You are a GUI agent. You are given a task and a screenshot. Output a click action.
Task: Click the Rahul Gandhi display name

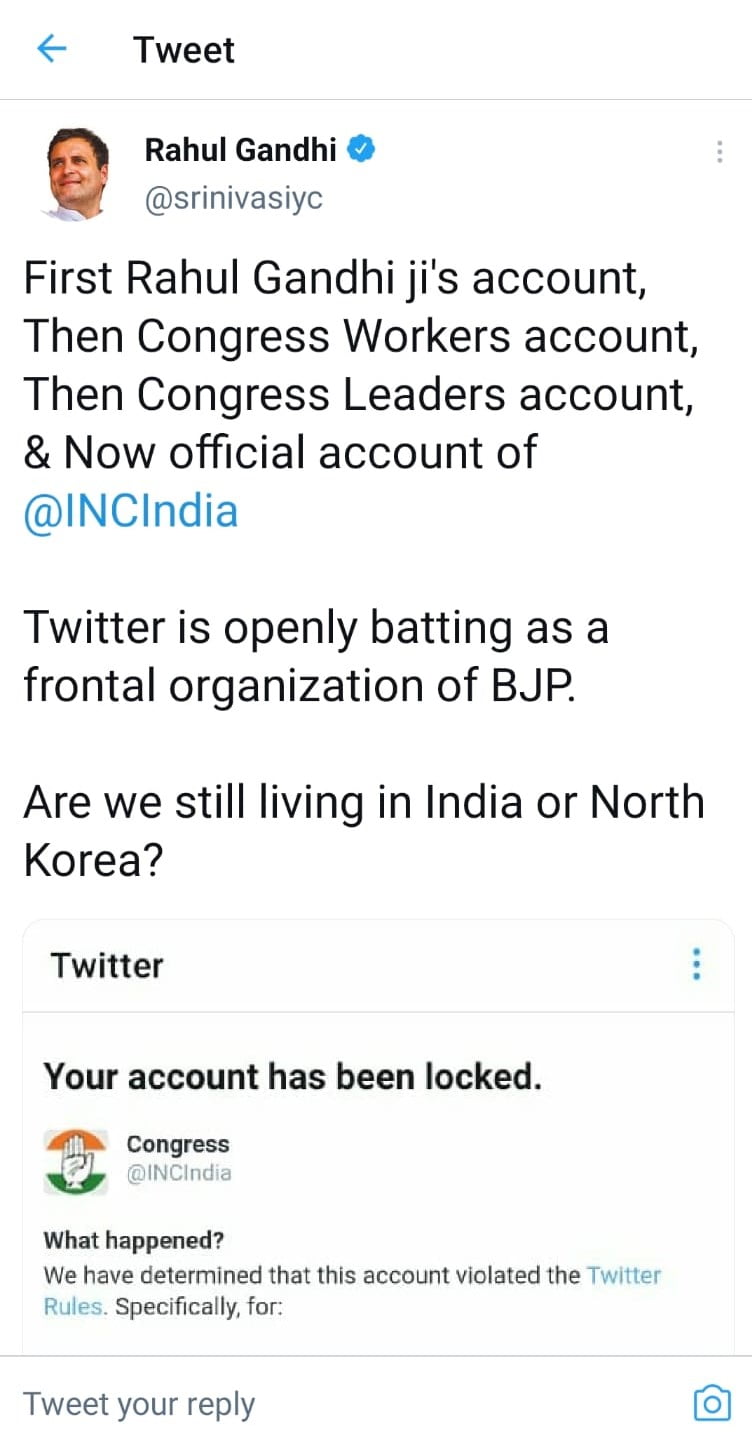point(240,150)
